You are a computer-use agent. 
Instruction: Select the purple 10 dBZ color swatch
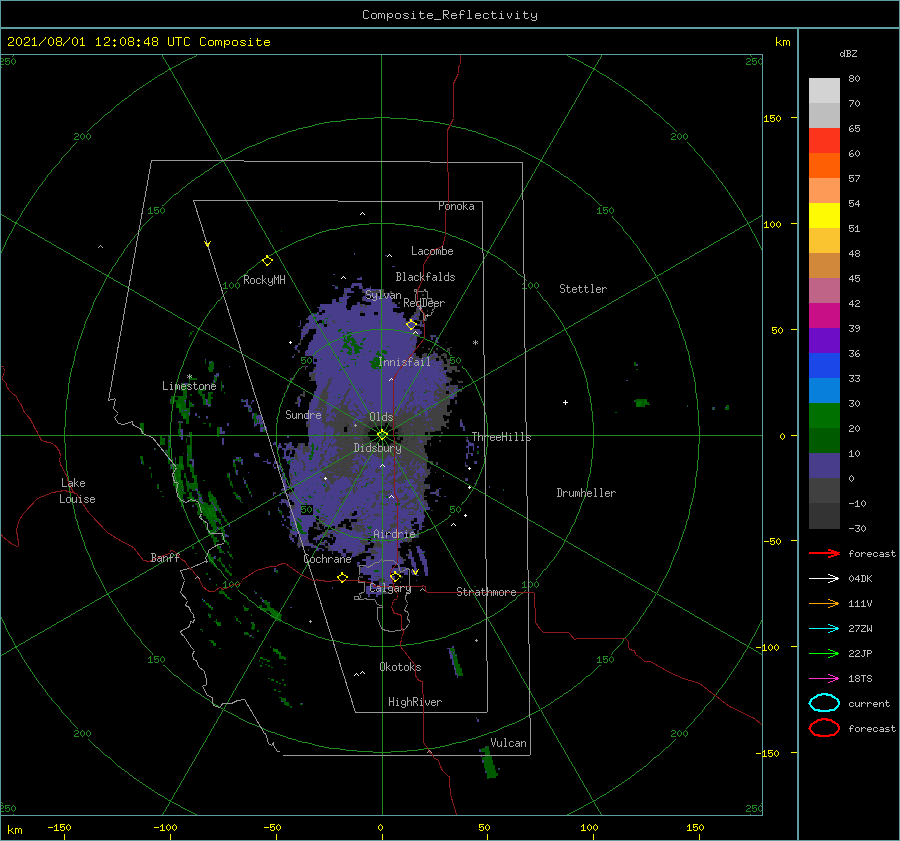pyautogui.click(x=824, y=466)
